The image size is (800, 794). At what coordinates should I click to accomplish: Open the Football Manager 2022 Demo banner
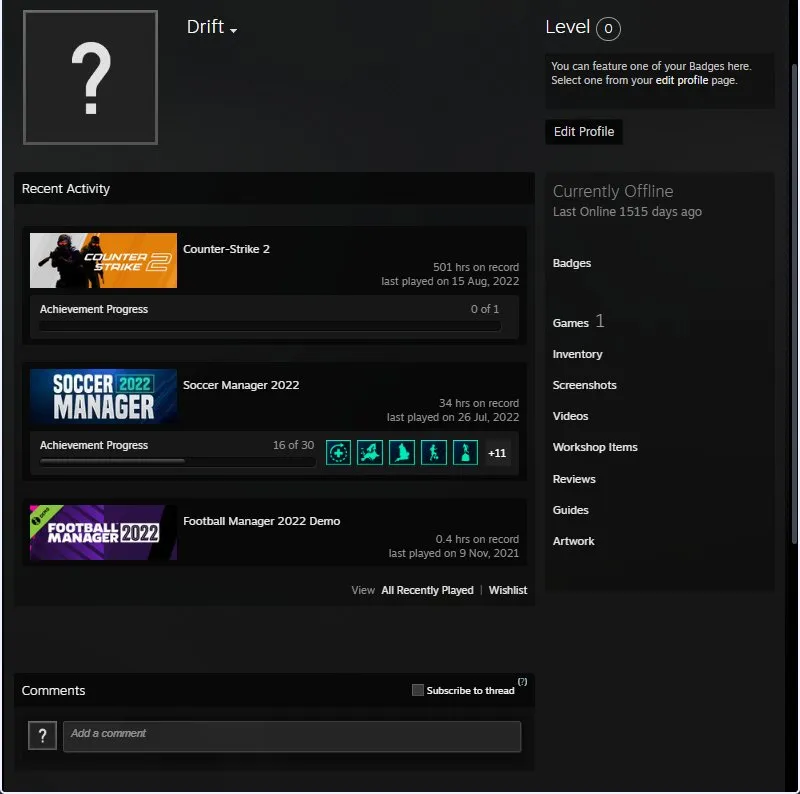[104, 532]
